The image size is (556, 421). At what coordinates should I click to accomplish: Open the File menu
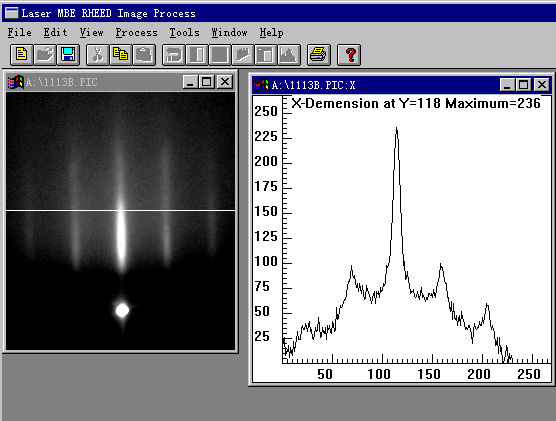click(x=20, y=33)
